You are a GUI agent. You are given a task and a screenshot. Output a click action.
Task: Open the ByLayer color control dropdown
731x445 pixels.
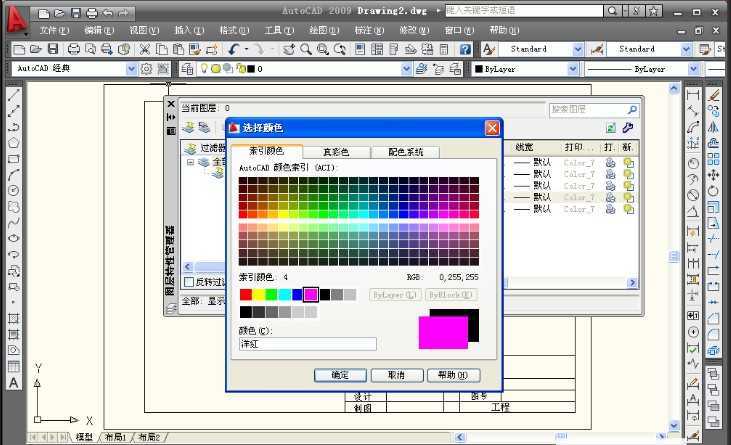(573, 69)
